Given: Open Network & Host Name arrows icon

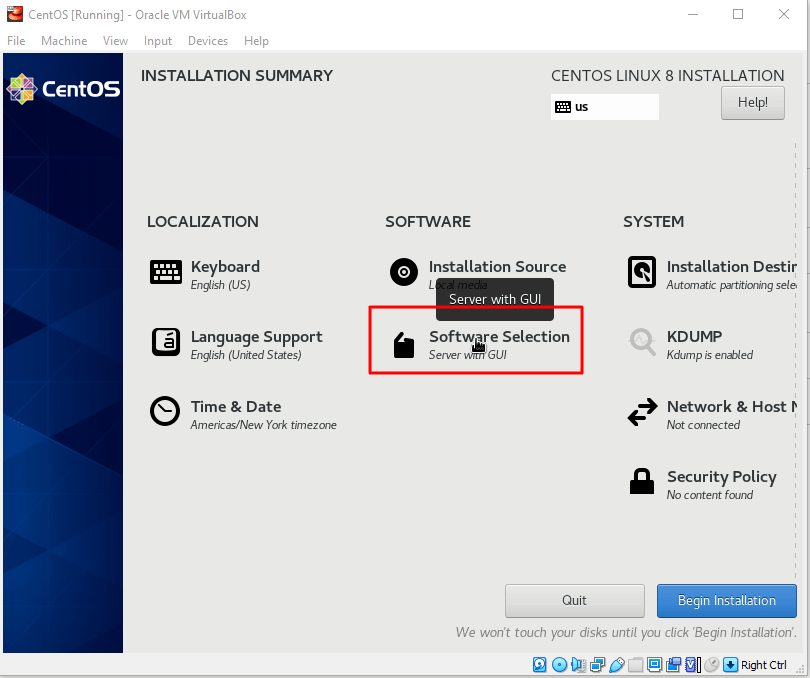Looking at the screenshot, I should point(642,412).
